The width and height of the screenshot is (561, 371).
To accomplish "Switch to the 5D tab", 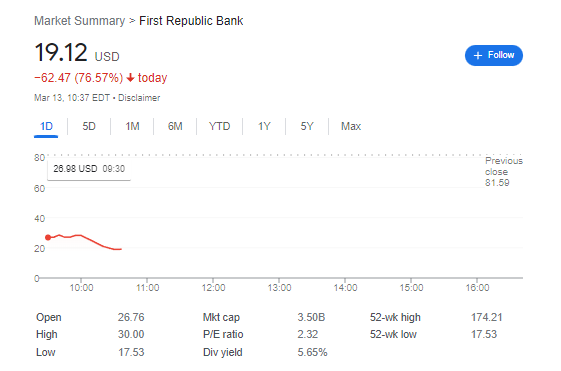I will (x=89, y=126).
